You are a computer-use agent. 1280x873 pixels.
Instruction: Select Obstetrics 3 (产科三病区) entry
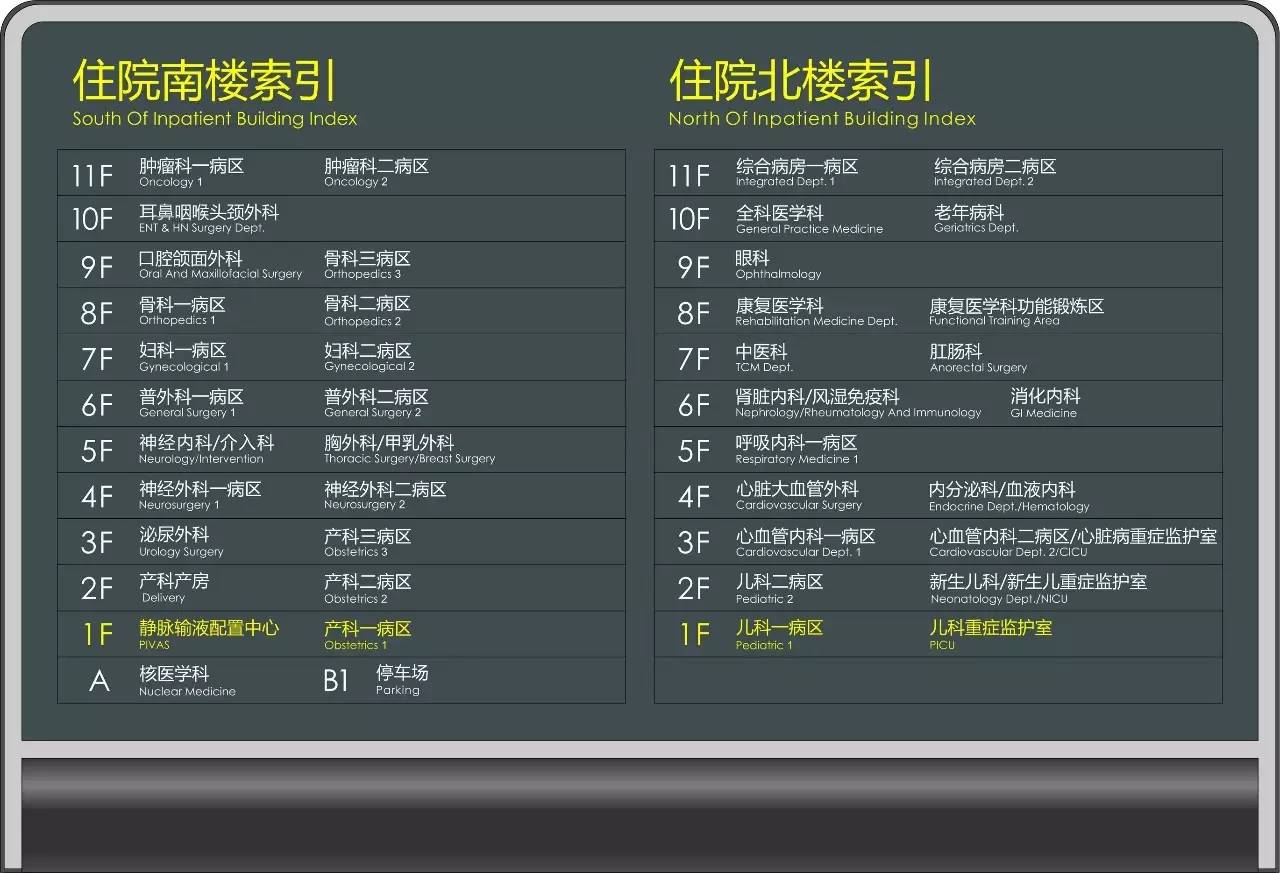pos(367,542)
